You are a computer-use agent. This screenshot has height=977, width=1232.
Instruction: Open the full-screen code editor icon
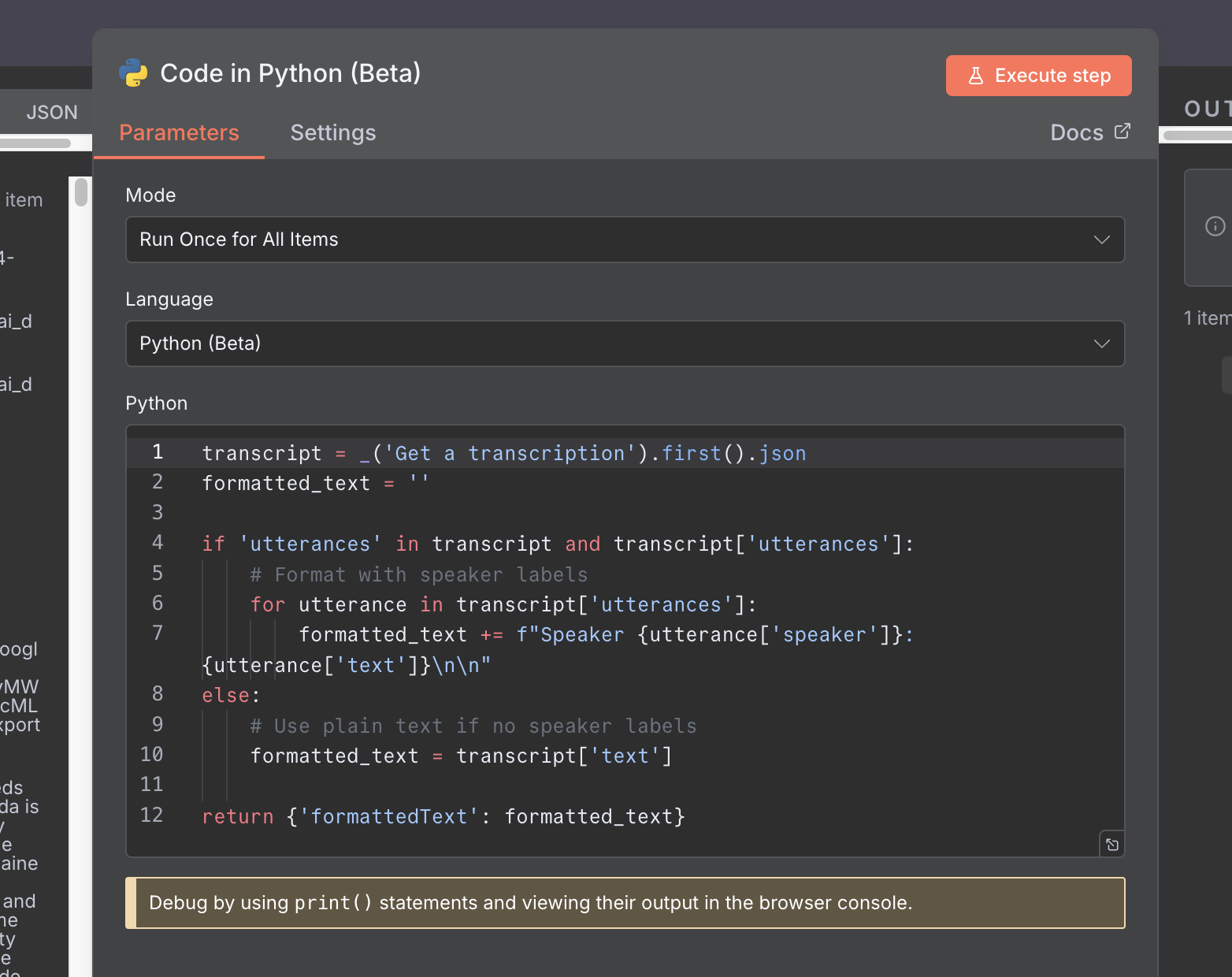point(1111,845)
